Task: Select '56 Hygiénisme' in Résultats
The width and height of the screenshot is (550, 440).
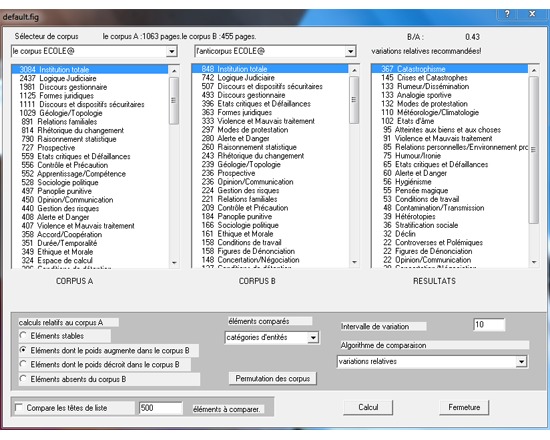Action: (x=450, y=182)
